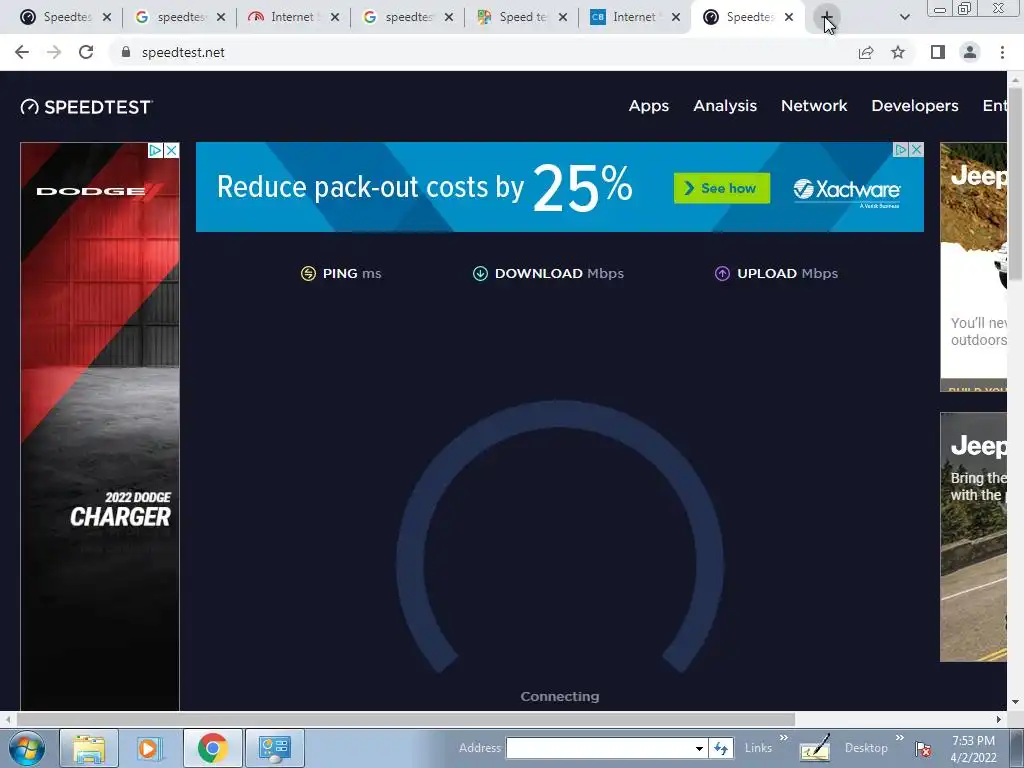This screenshot has width=1024, height=768.
Task: Open Chrome three-dot menu
Action: coord(1002,52)
